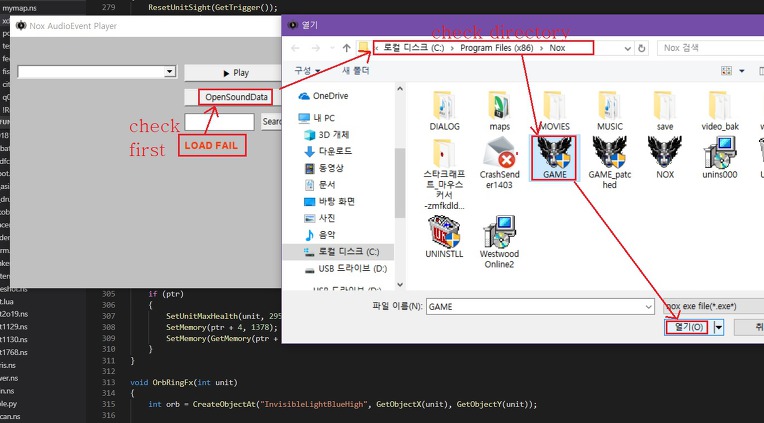This screenshot has height=423, width=764.
Task: Open 문서 in the navigation pane
Action: (x=320, y=185)
